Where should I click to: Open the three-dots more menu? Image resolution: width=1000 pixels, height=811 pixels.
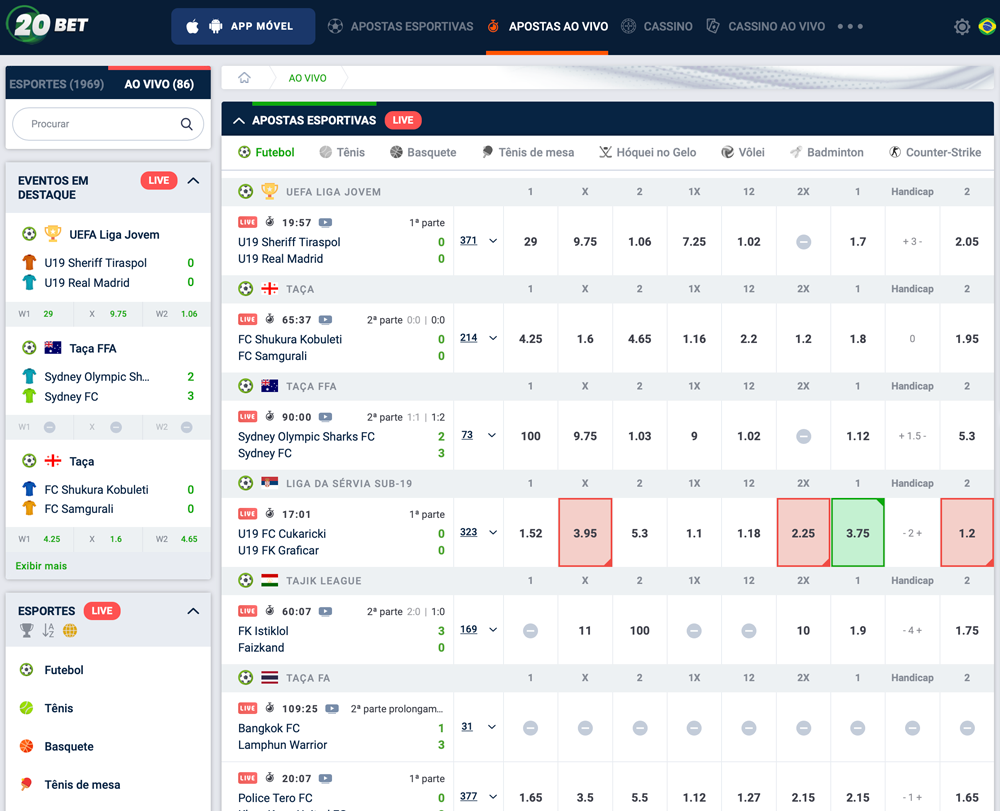tap(850, 27)
